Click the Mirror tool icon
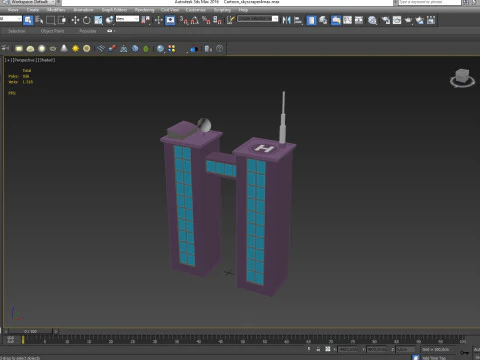Viewport: 480px width, 360px height. pos(286,20)
